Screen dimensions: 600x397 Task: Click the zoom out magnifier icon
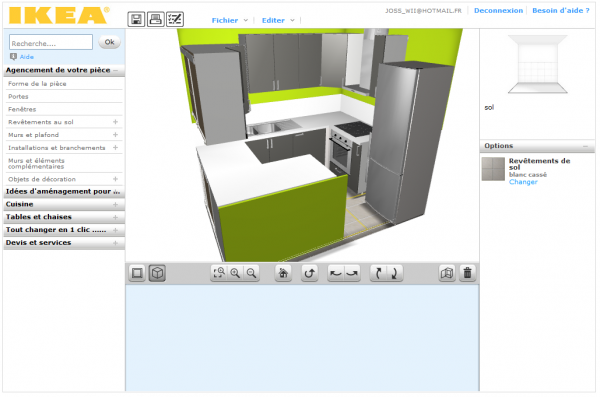tap(251, 273)
